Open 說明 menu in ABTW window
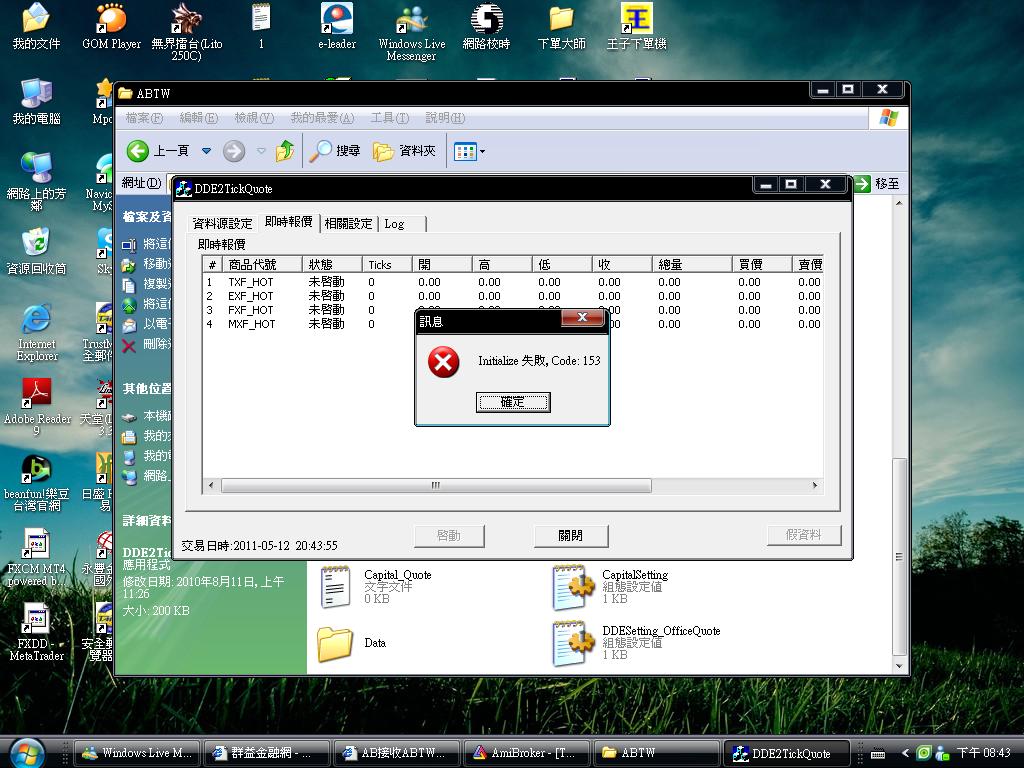 [445, 118]
